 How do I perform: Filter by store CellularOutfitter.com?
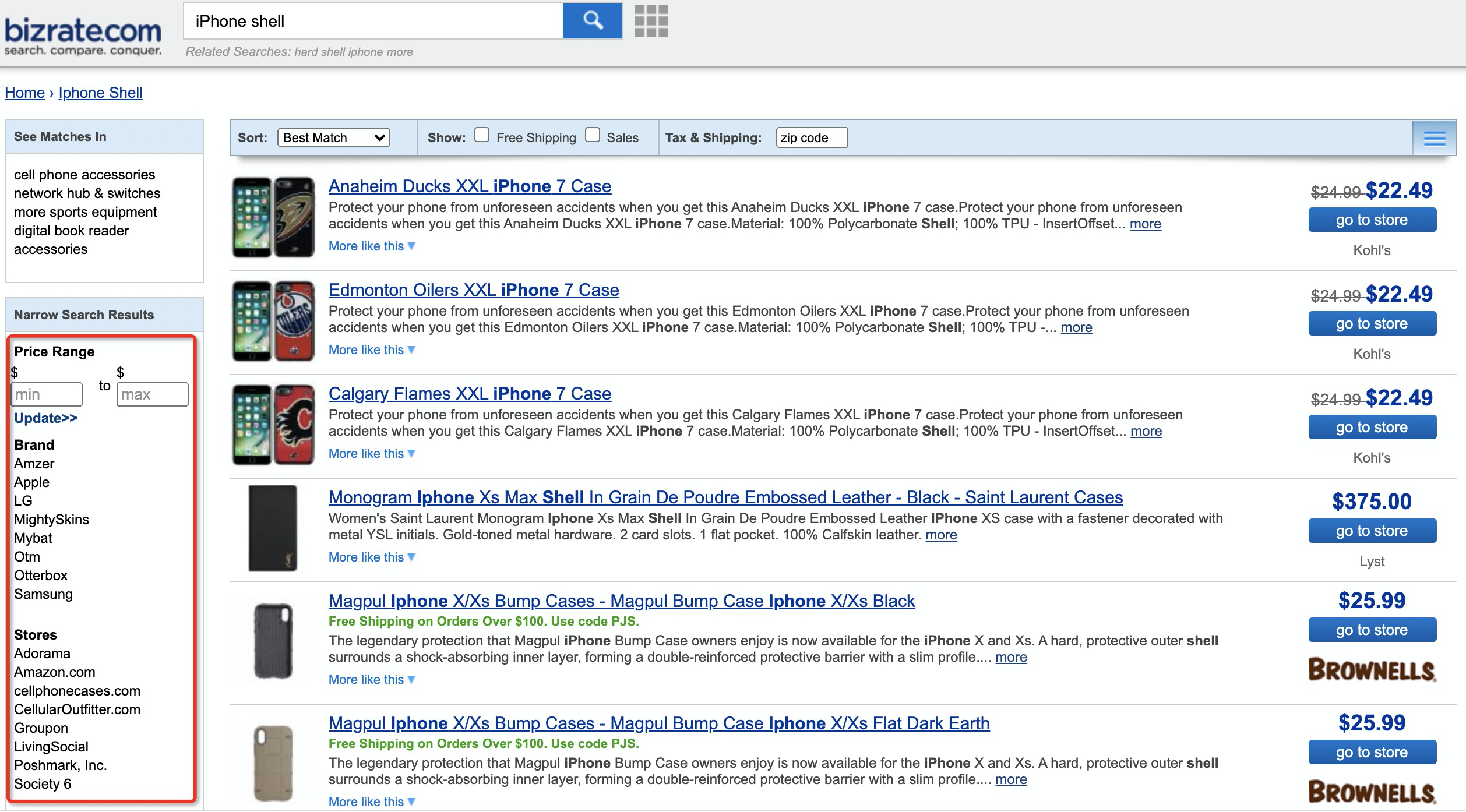pos(77,709)
